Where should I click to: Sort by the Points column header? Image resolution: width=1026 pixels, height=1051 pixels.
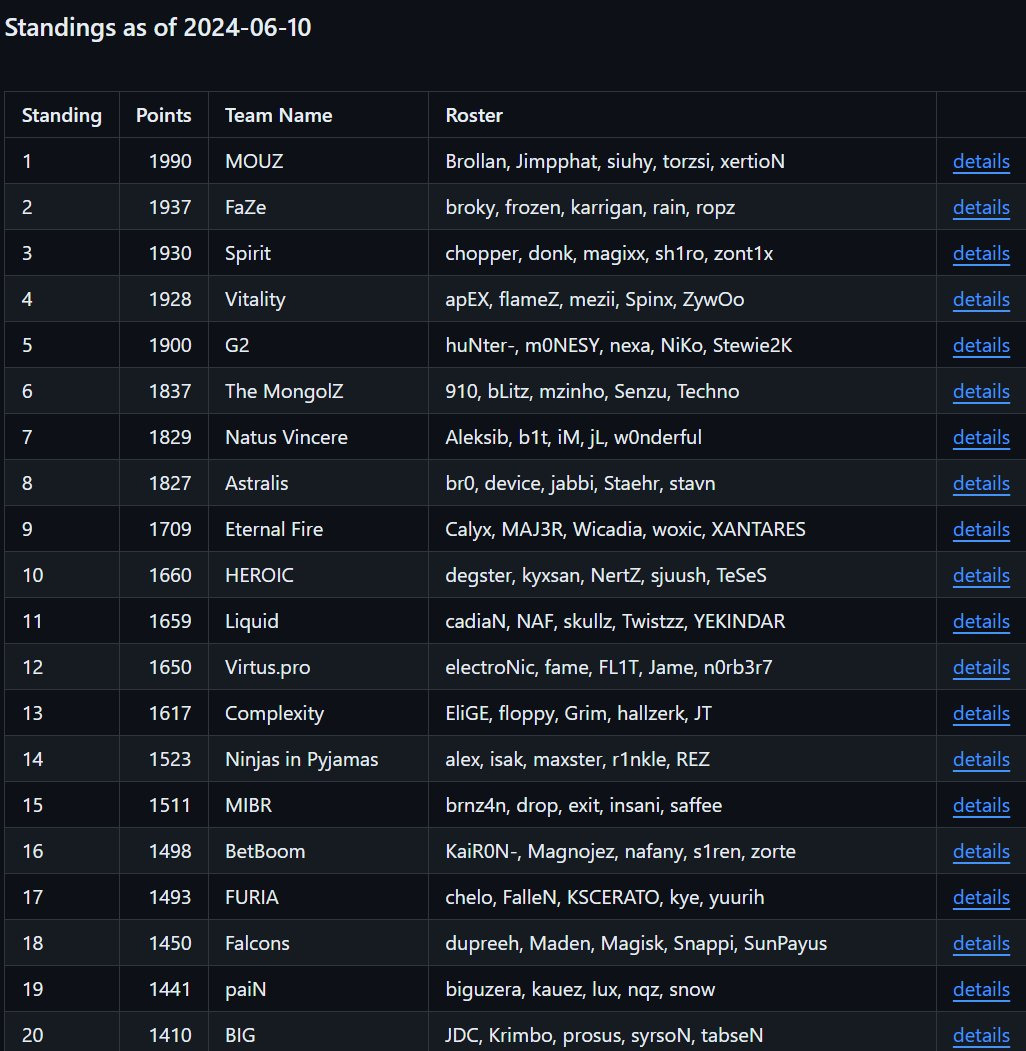click(163, 115)
